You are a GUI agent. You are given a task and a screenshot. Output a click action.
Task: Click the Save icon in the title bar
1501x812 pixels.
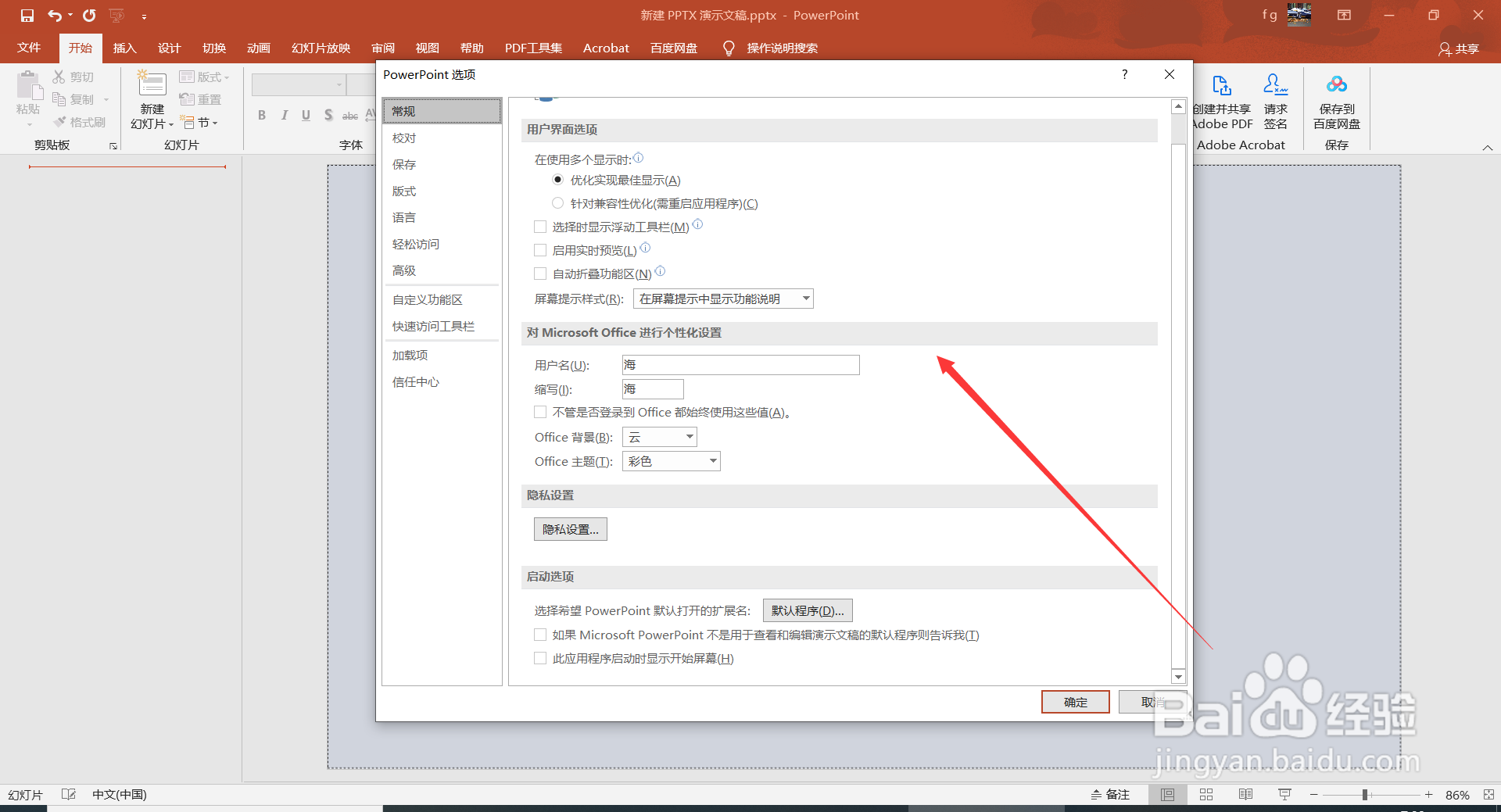[27, 16]
